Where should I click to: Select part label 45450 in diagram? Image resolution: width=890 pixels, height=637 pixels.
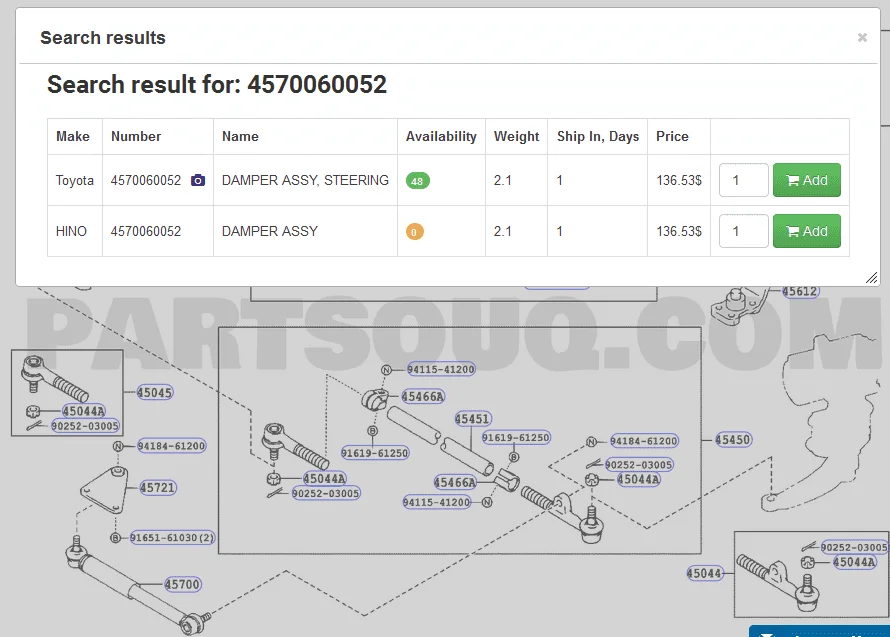point(733,440)
